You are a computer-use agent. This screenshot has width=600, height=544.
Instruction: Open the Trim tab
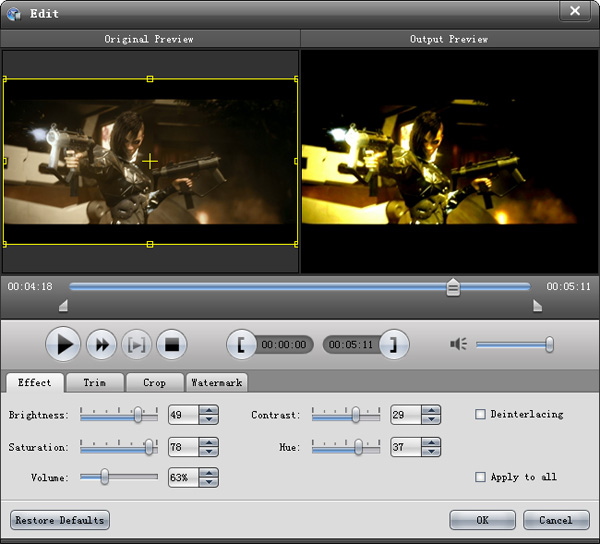95,383
